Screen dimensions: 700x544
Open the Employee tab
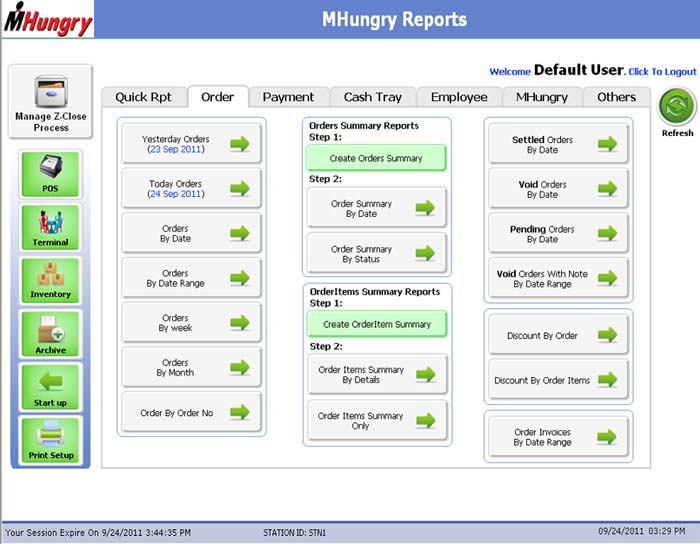[459, 97]
